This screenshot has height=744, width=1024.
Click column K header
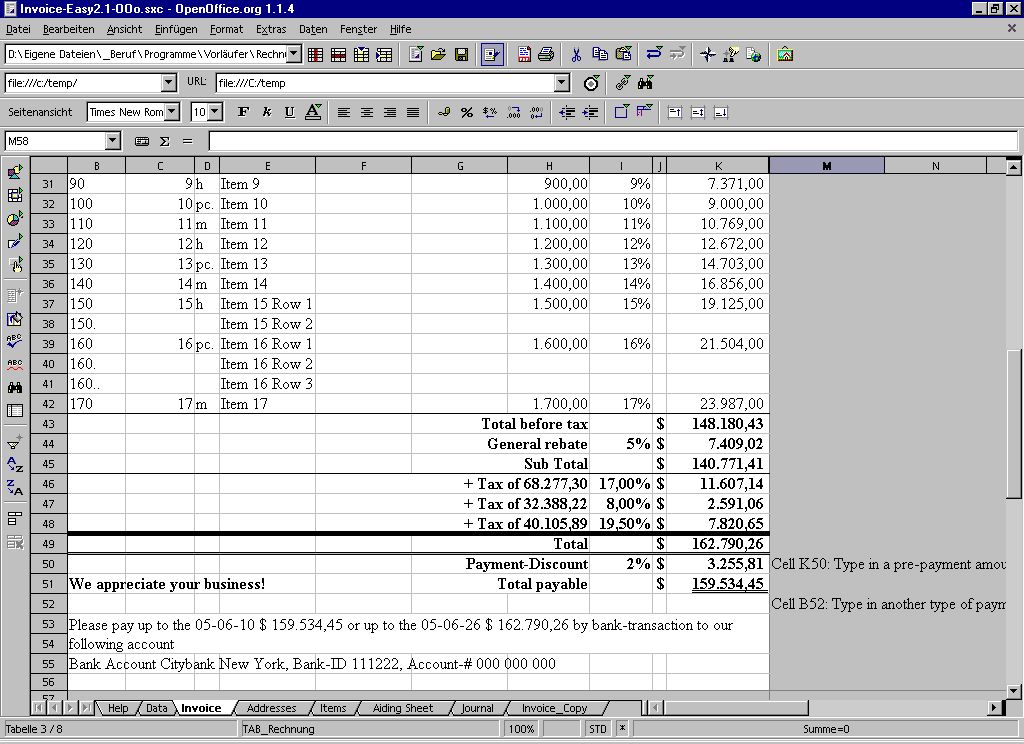coord(717,165)
